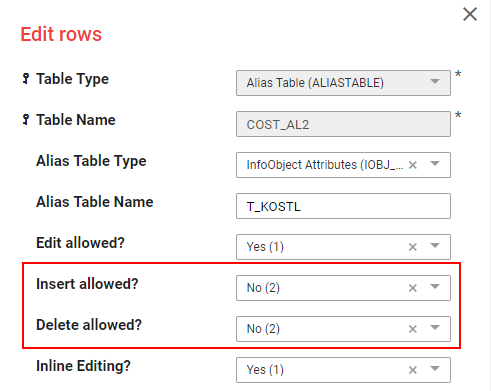Click the Edit rows heading
The image size is (491, 391).
point(61,34)
